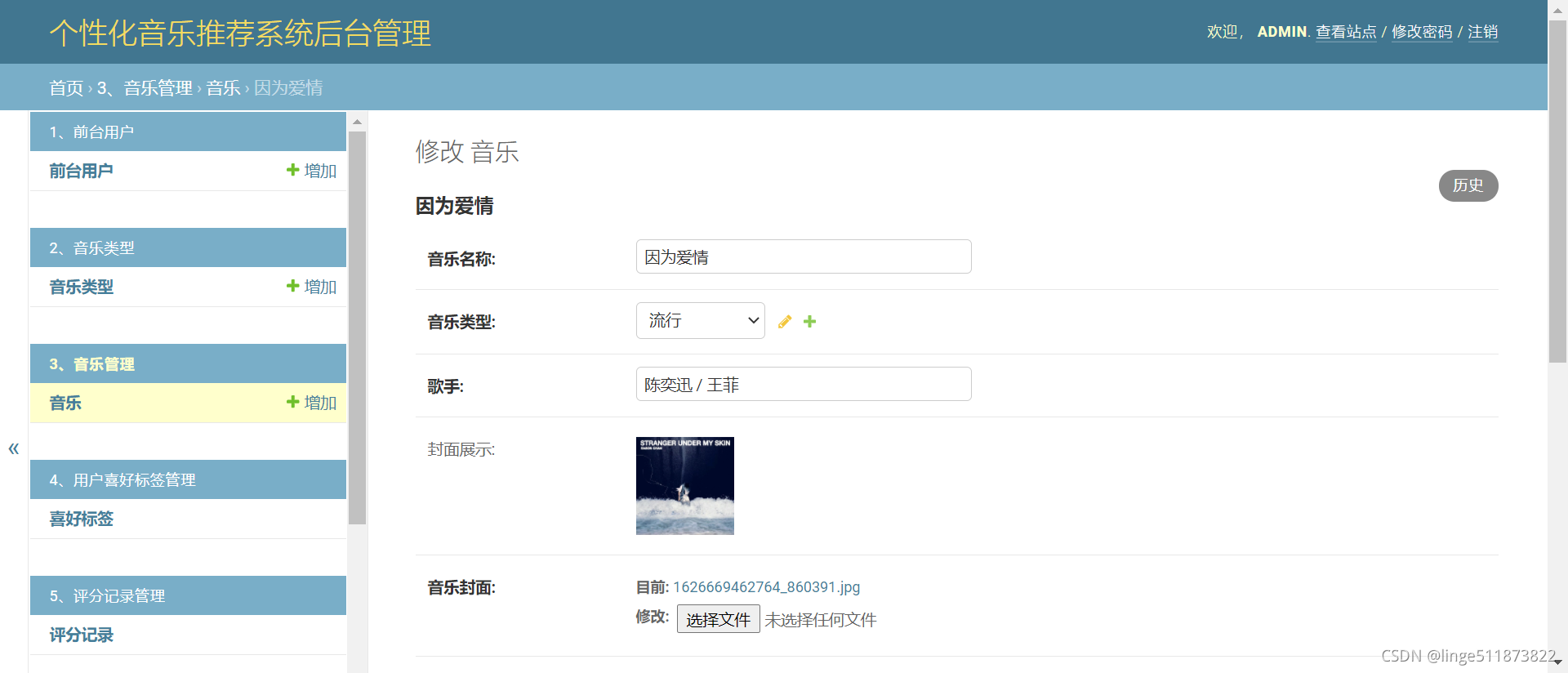Collapse the sidebar with the « toggle
1568x673 pixels.
click(14, 448)
